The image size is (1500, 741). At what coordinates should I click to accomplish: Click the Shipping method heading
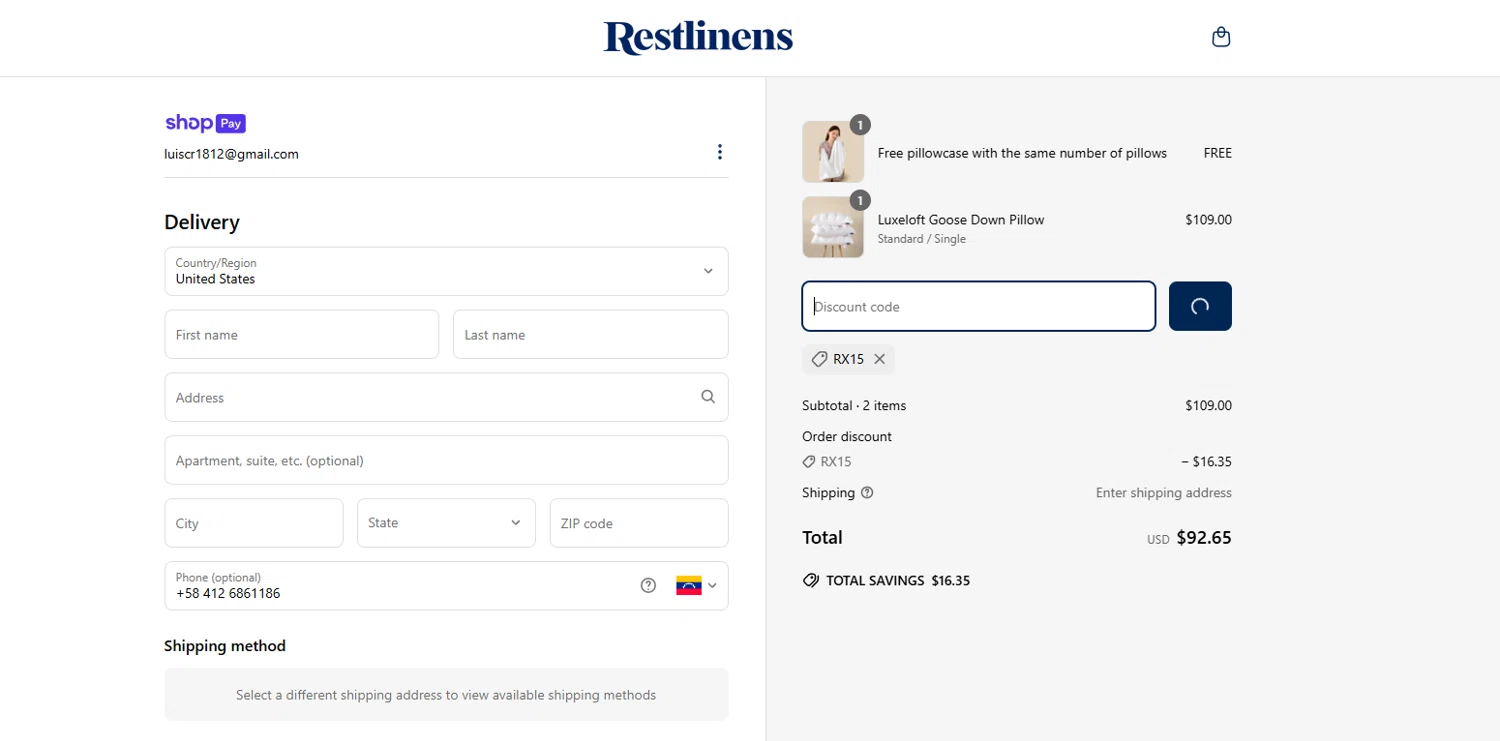click(225, 646)
